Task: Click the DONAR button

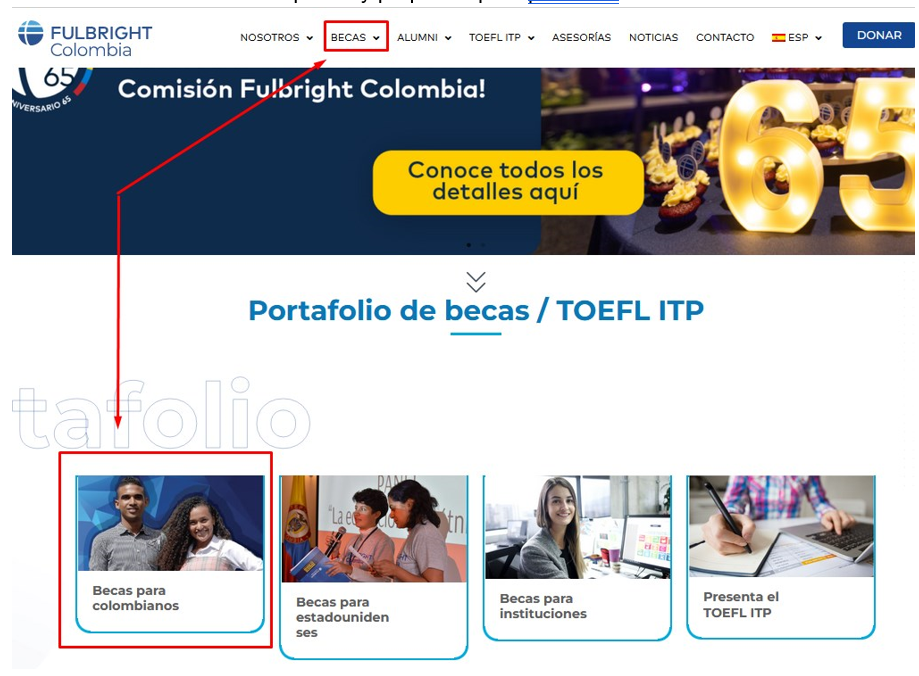Action: coord(879,35)
